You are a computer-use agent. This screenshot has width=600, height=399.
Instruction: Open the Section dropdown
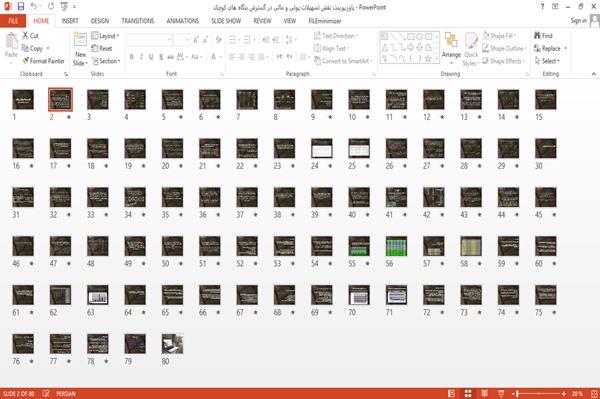pyautogui.click(x=106, y=61)
